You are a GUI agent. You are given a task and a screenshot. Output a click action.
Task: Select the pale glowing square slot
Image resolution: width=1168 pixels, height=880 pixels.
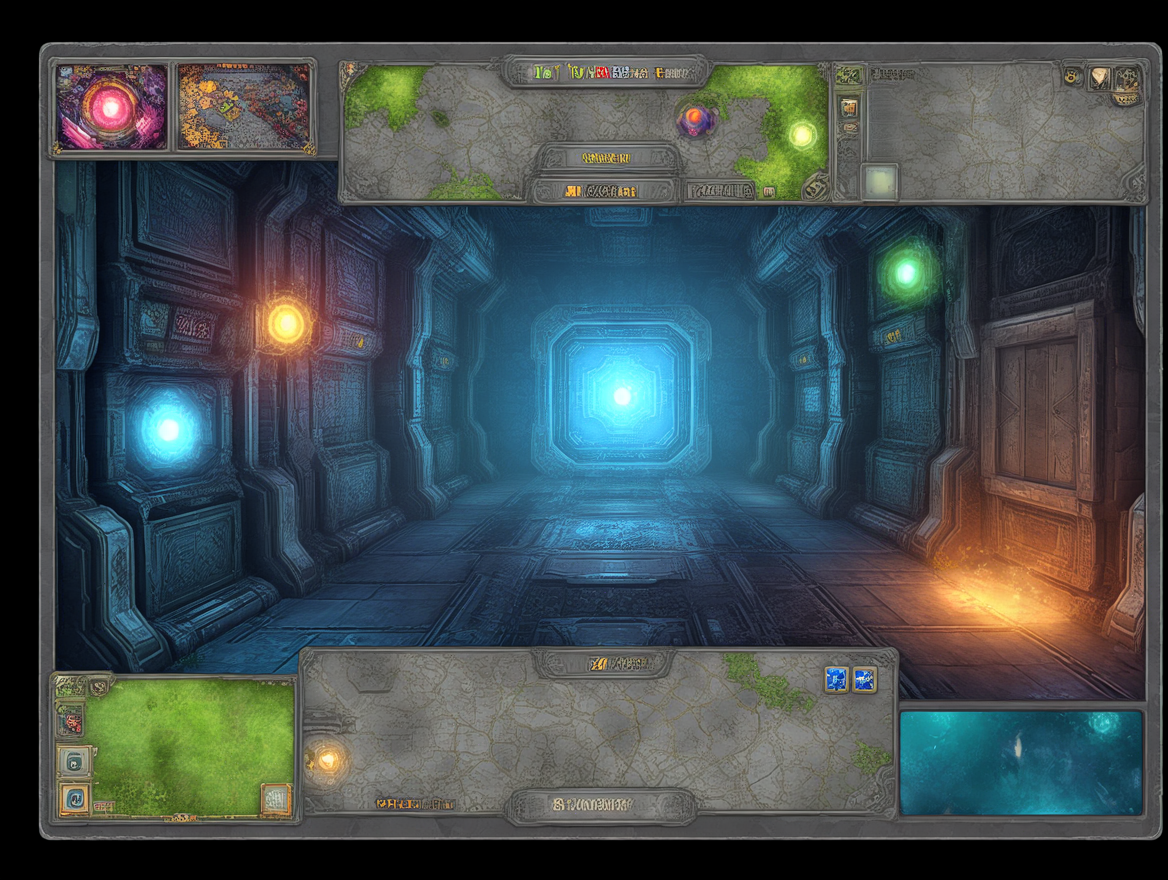(880, 182)
